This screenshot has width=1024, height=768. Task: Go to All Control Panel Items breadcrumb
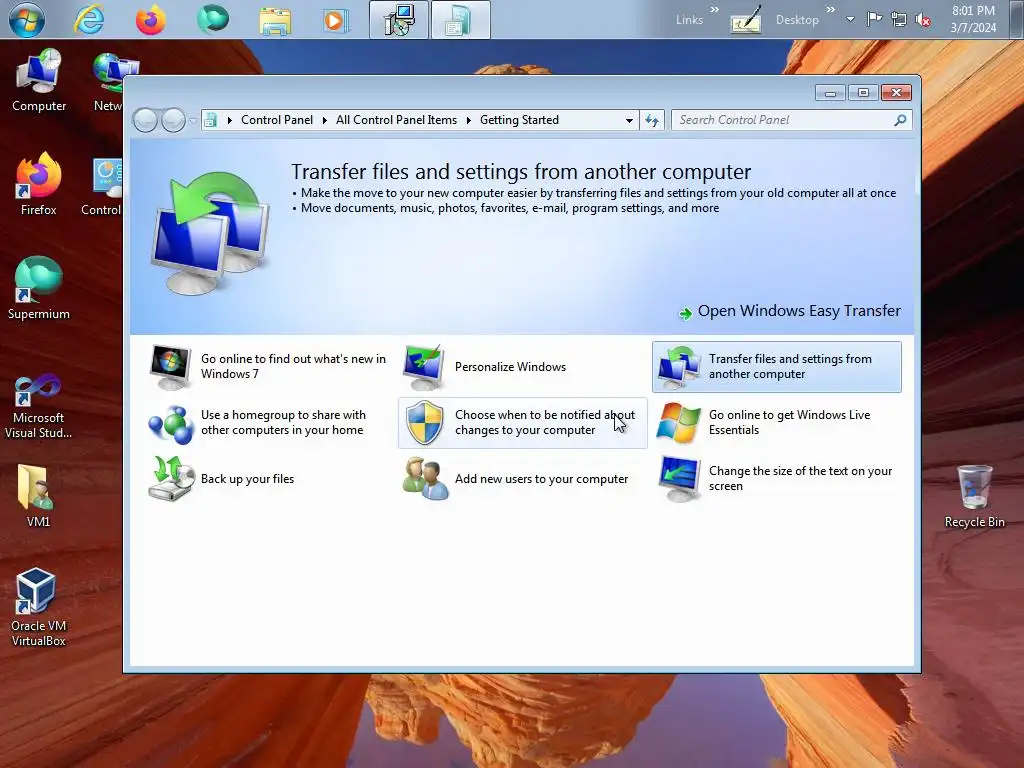point(396,120)
